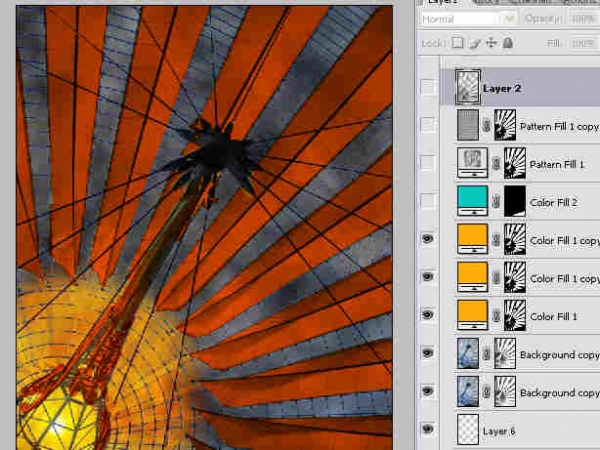Click link icon of Background copy above Layer 6

[486, 392]
